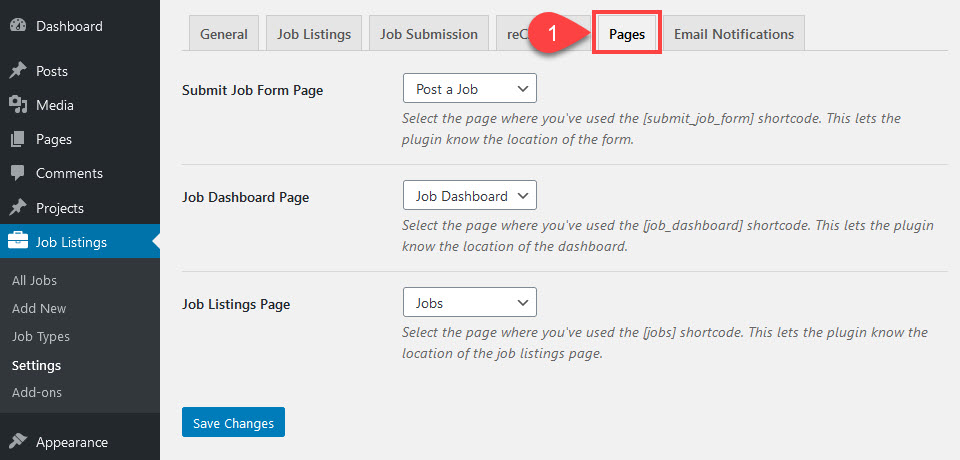Click the Dashboard gauge icon
Image resolution: width=960 pixels, height=460 pixels.
pos(18,27)
